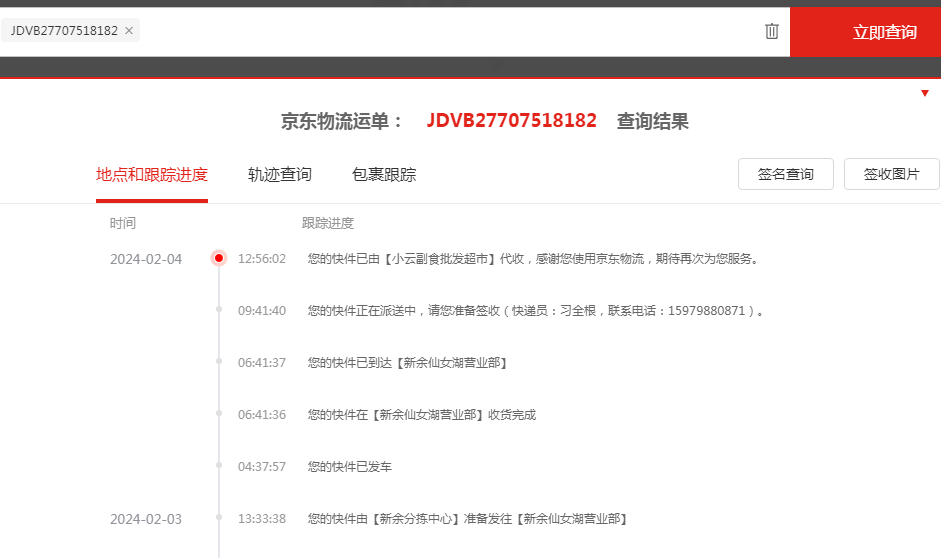Click the 收货完成 tracking entry

(x=422, y=415)
